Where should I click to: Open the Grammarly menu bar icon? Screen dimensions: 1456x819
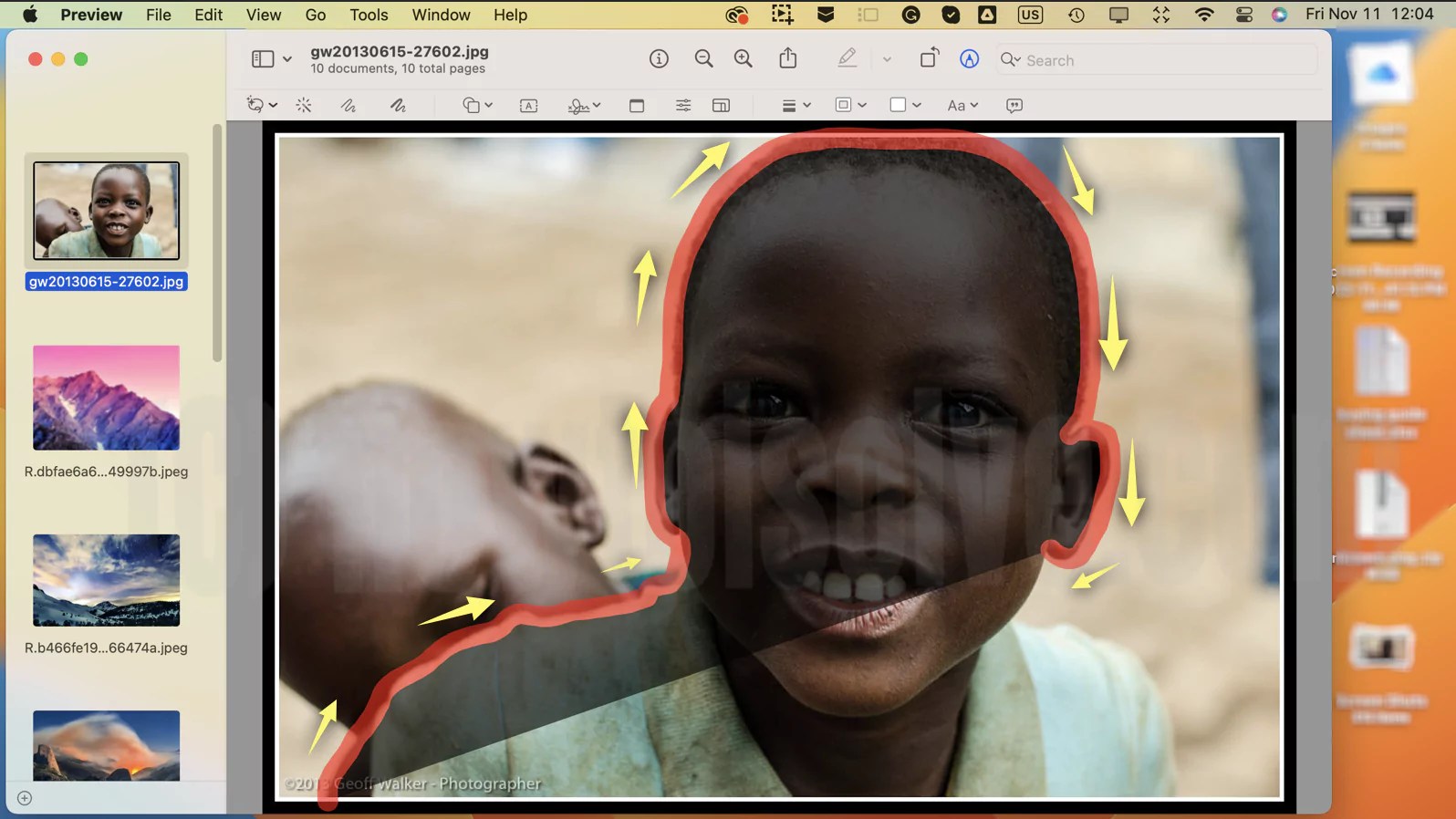click(x=910, y=15)
